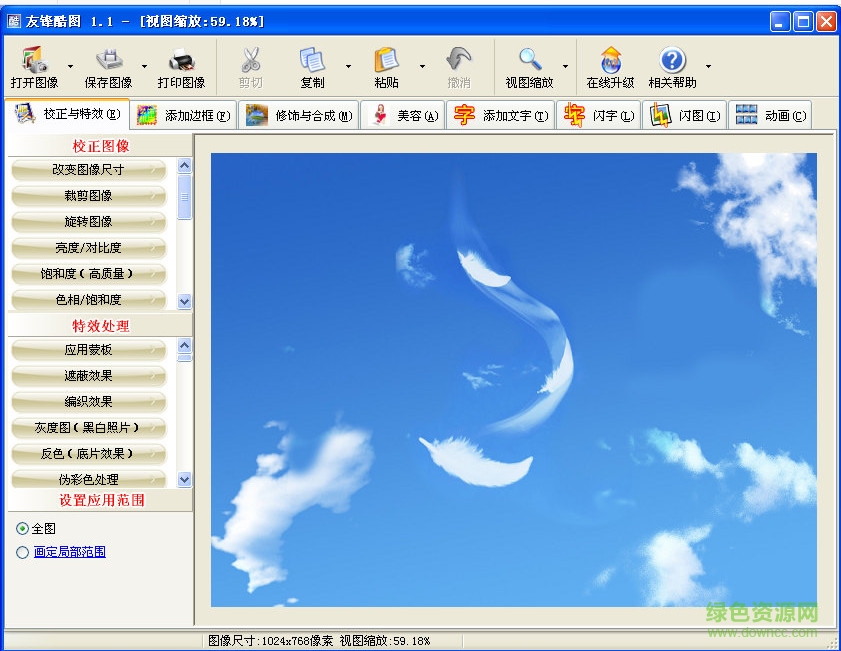Screen dimensions: 841x651
Task: Open the 视图缩放 zoom tool
Action: pyautogui.click(x=529, y=66)
